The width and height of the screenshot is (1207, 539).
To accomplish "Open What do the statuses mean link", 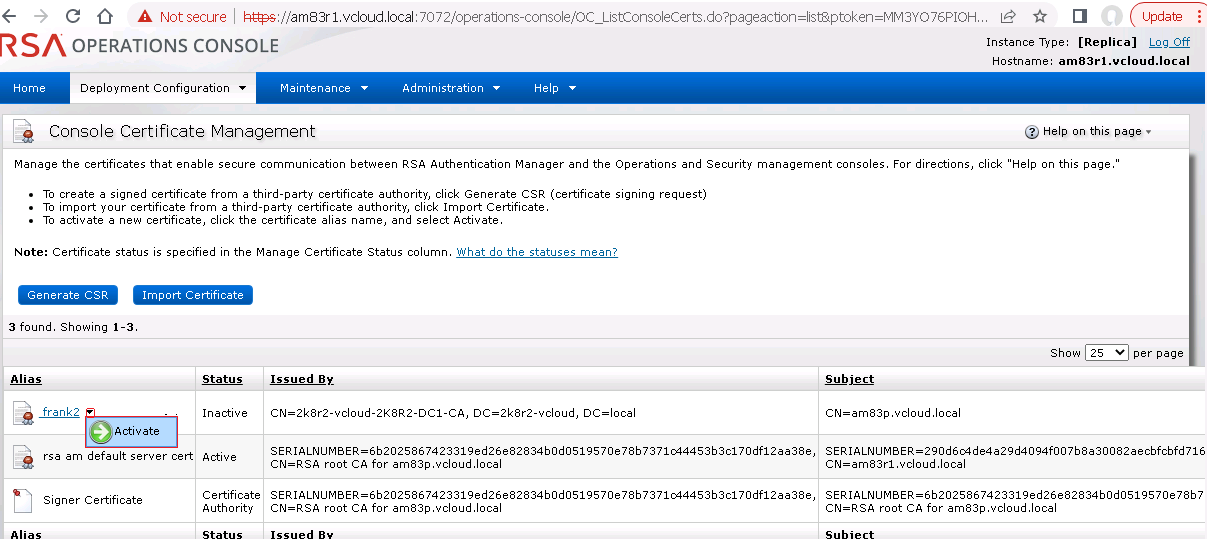I will [x=536, y=252].
